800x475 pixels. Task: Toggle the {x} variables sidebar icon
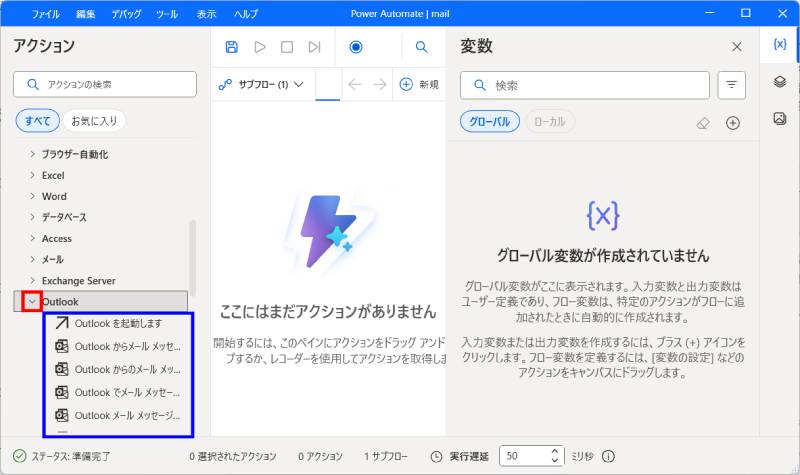tap(780, 44)
